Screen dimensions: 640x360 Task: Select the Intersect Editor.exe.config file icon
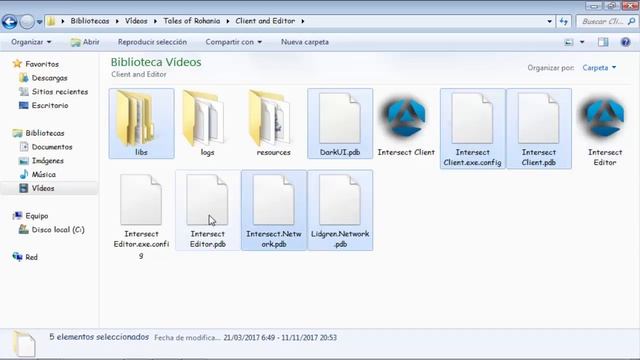(141, 200)
